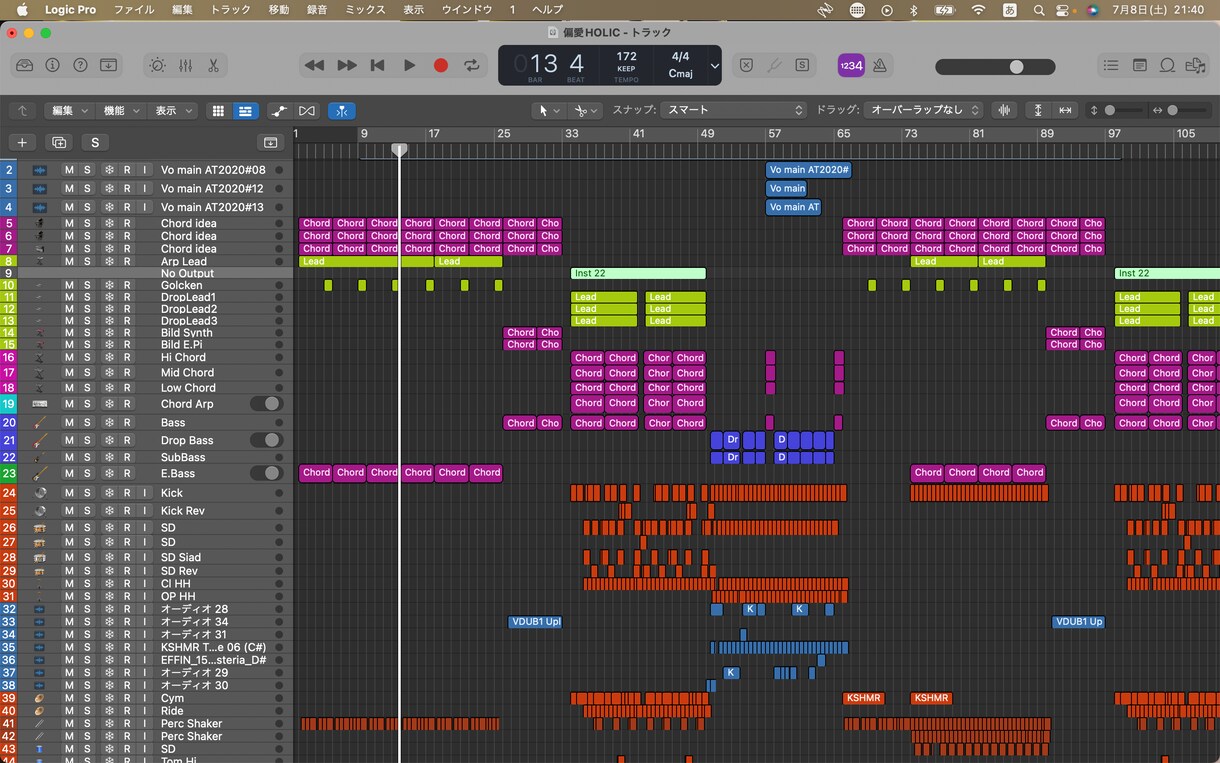Toggle vertical auto zoom icon
Image resolution: width=1220 pixels, height=763 pixels.
pyautogui.click(x=1038, y=110)
